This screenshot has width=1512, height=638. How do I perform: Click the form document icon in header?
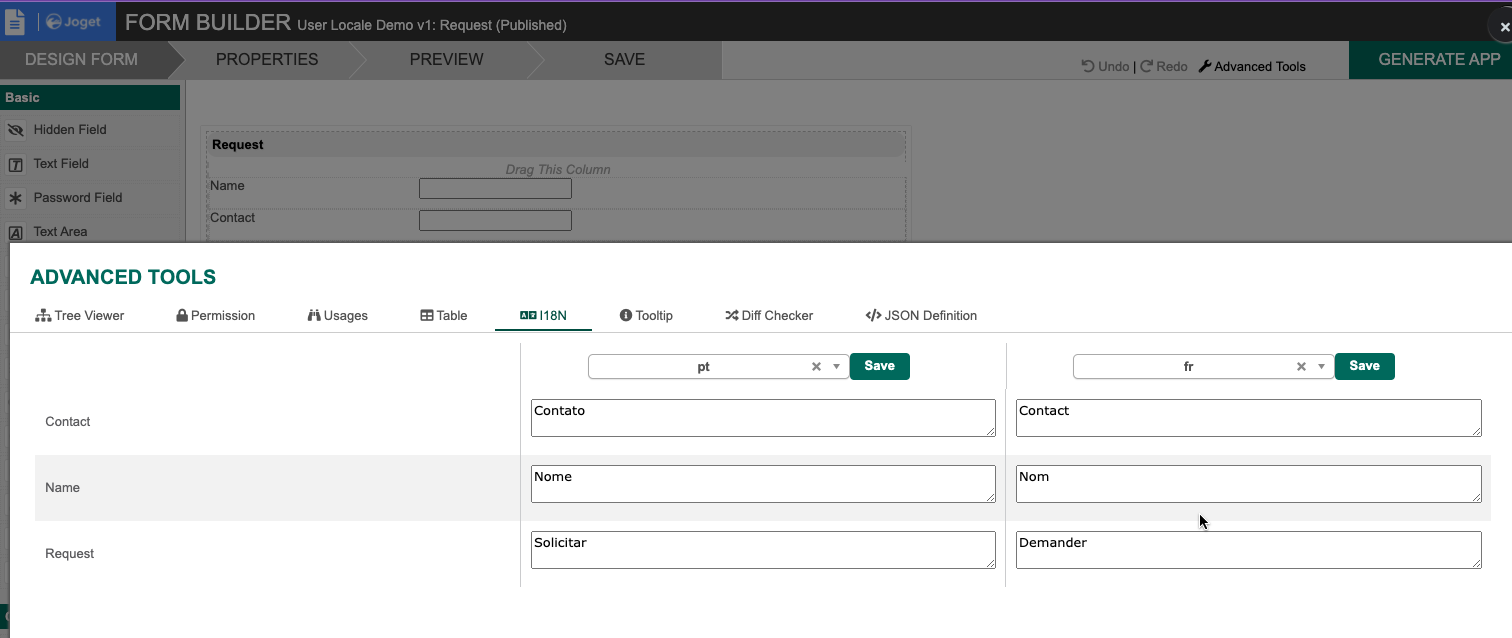point(15,22)
